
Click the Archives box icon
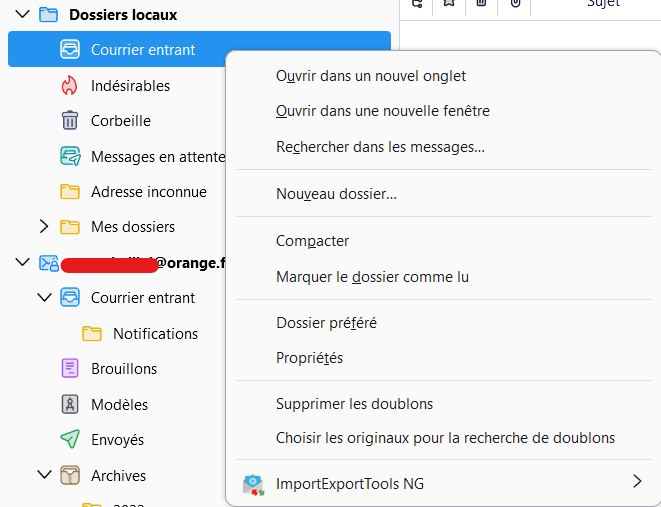70,475
